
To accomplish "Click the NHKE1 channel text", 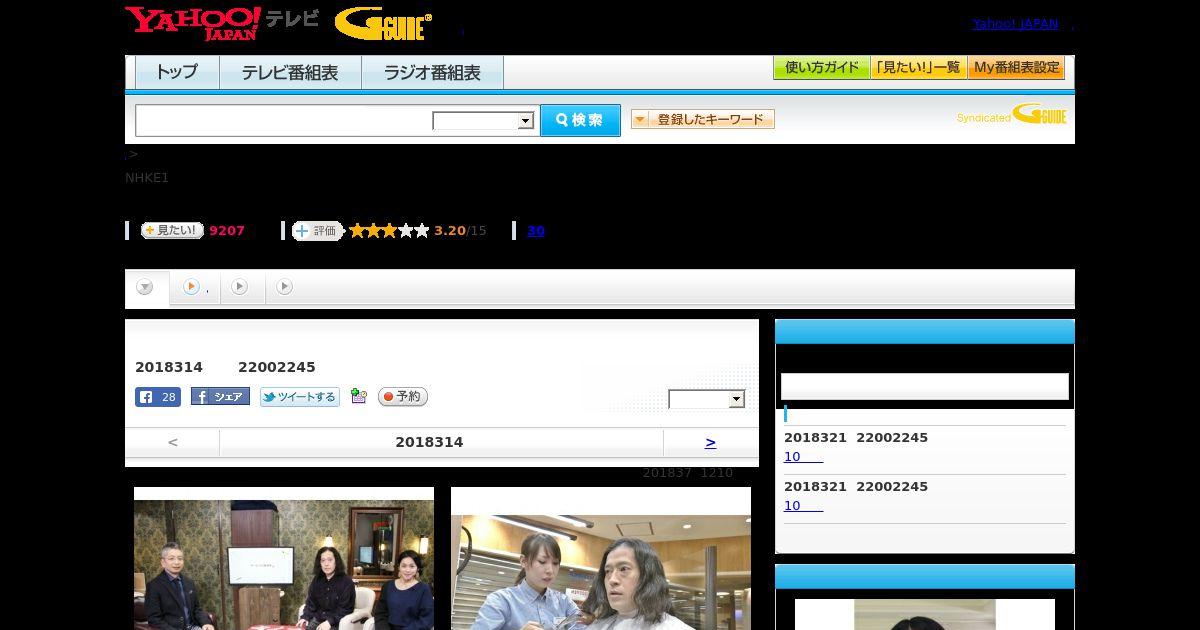I will coord(147,178).
